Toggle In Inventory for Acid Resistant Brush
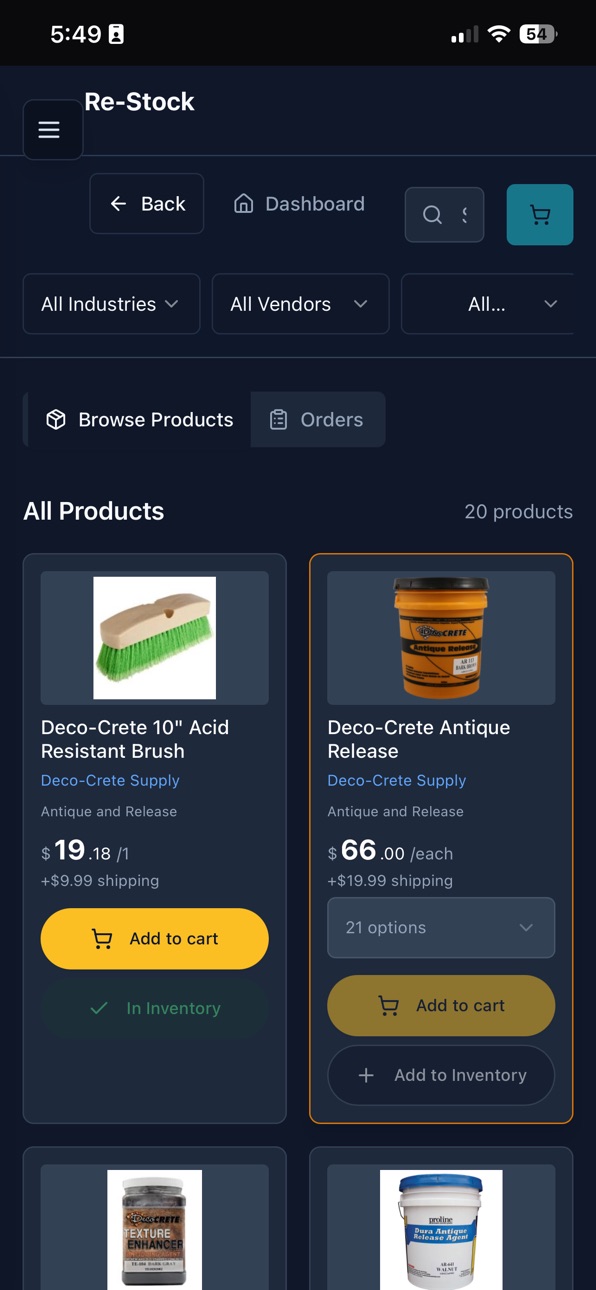 pyautogui.click(x=155, y=1008)
